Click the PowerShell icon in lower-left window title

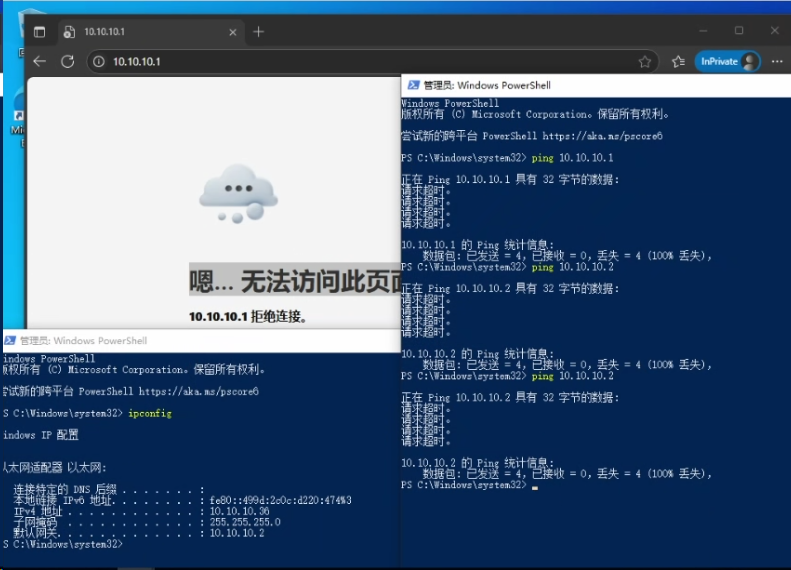coord(9,341)
